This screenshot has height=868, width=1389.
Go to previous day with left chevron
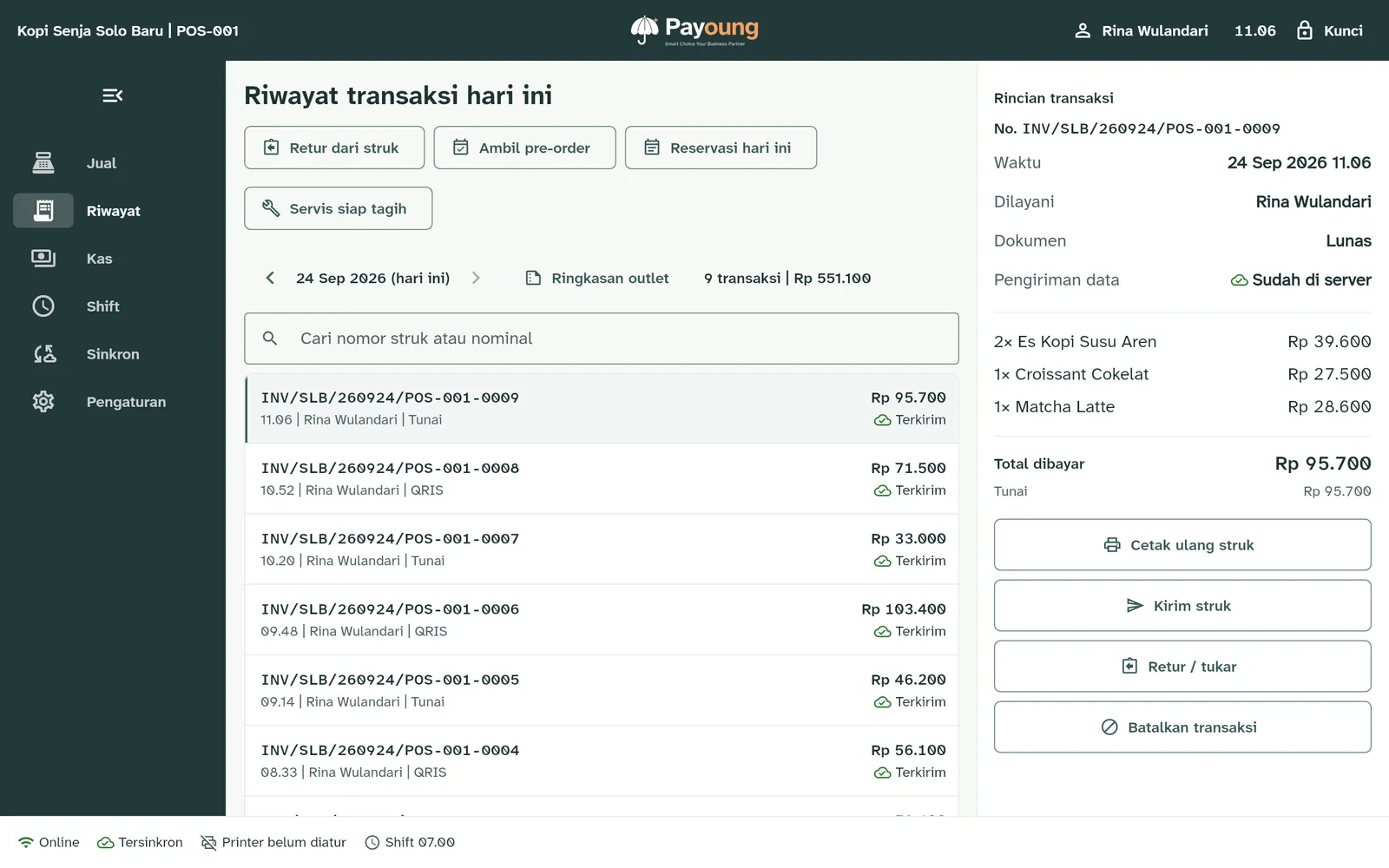coord(270,278)
